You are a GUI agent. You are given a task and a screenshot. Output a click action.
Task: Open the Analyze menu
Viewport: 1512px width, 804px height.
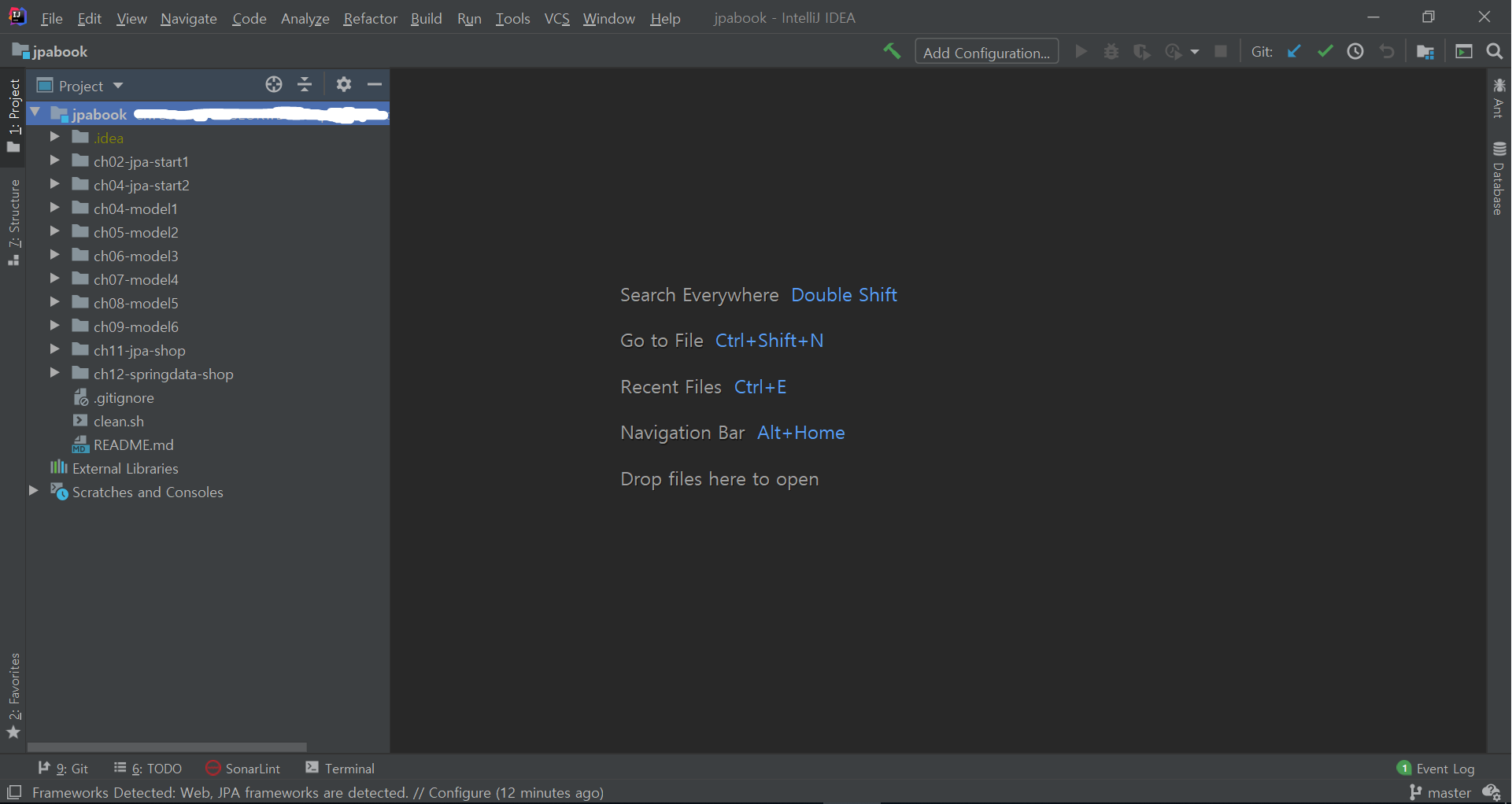click(x=305, y=18)
